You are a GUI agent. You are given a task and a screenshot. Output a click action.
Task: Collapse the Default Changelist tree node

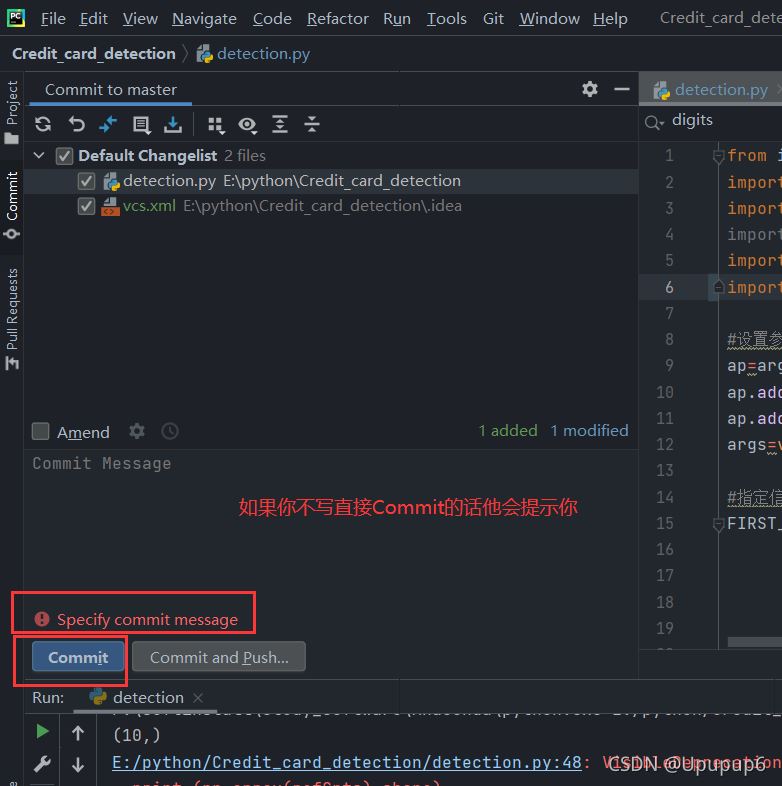(x=40, y=156)
